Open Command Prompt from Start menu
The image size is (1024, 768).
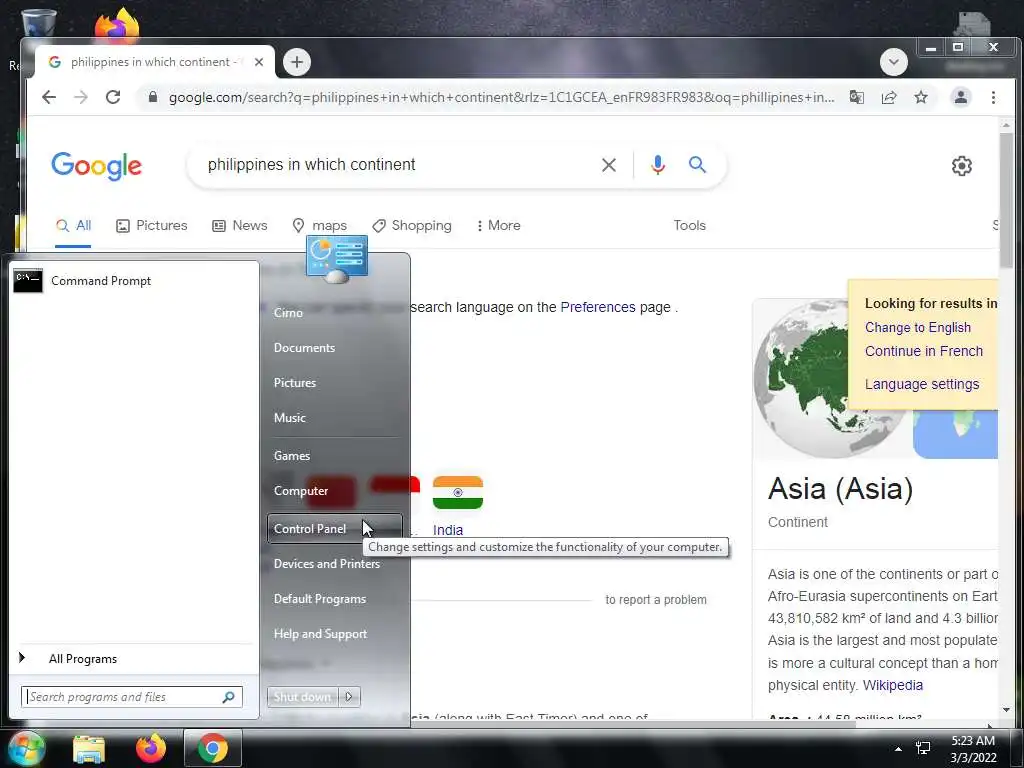tap(133, 281)
